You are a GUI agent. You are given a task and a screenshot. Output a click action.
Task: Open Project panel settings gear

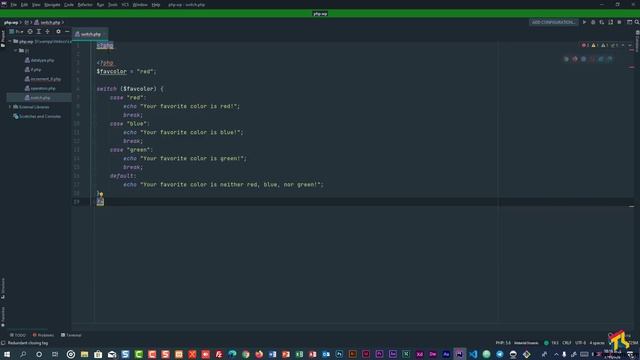(x=58, y=31)
